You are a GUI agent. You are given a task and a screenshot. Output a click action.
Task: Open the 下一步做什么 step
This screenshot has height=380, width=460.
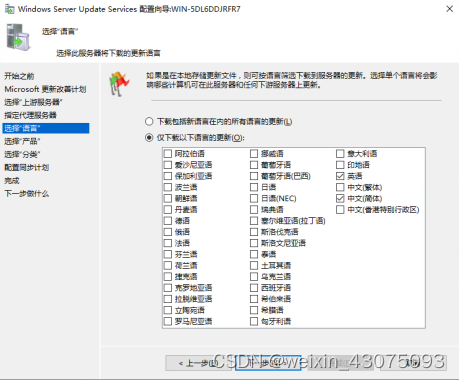tap(27, 194)
